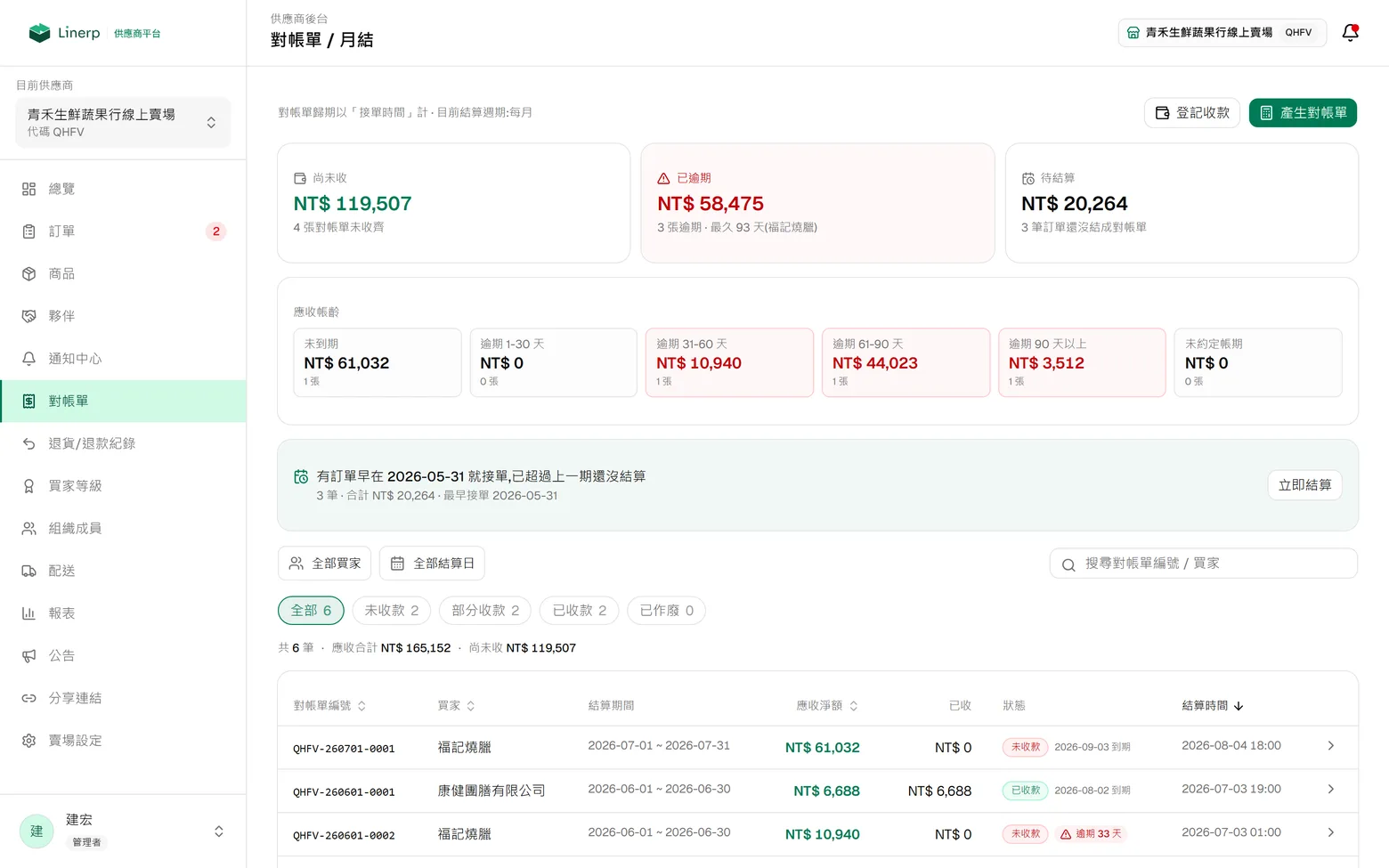Click the 通知中心 bell icon in sidebar

[28, 359]
